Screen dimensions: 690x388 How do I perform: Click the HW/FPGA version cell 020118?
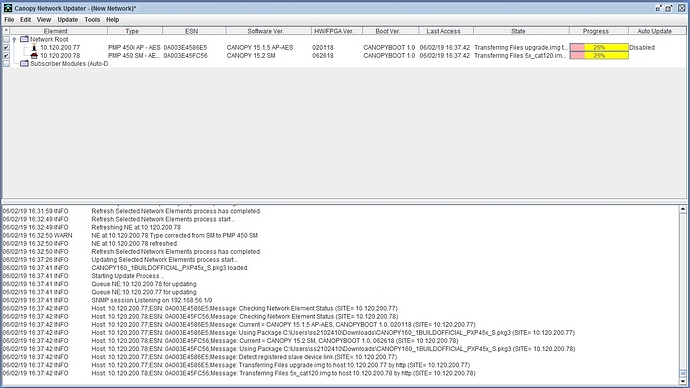click(323, 47)
